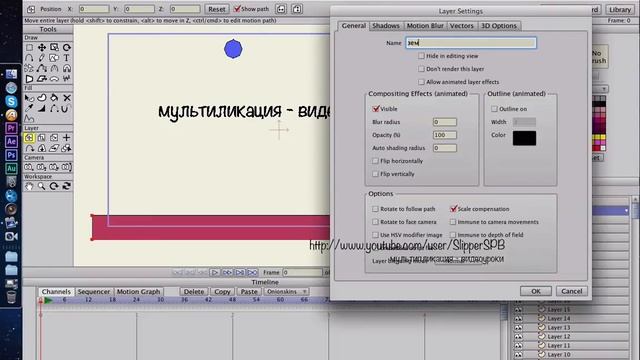Uncheck Scale compensation
The width and height of the screenshot is (640, 360).
click(453, 209)
